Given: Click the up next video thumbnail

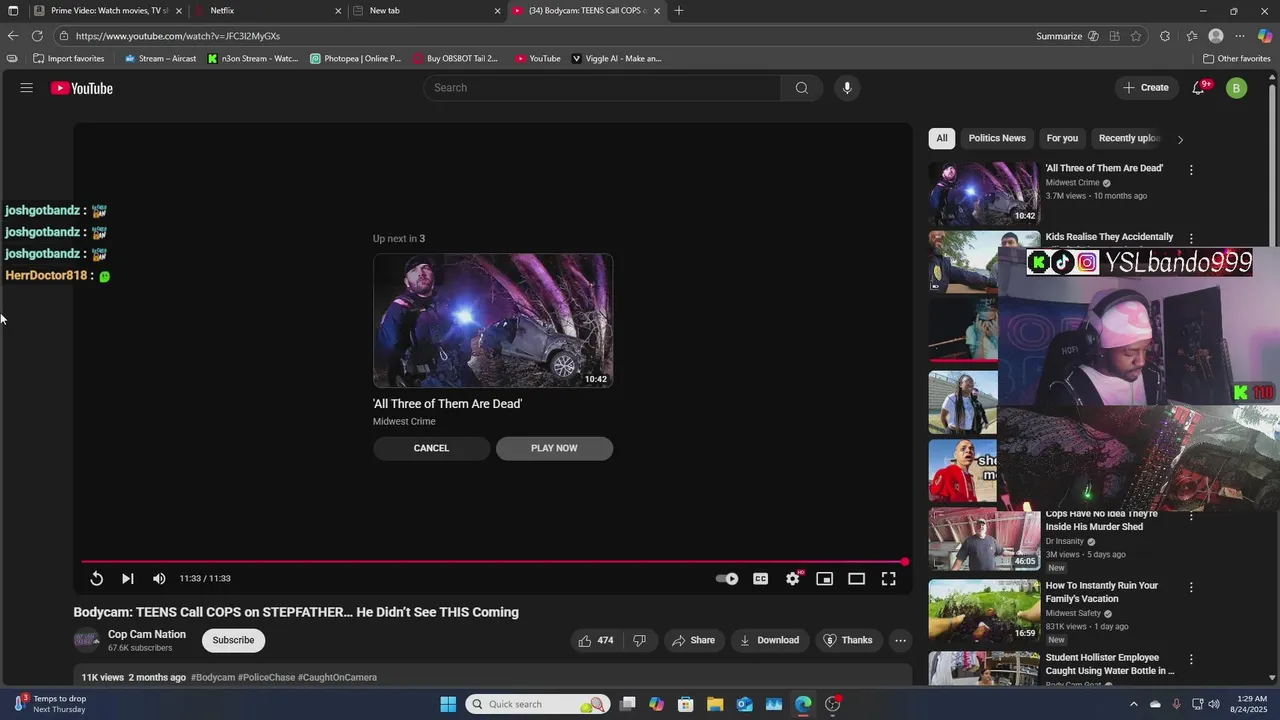Looking at the screenshot, I should 493,320.
